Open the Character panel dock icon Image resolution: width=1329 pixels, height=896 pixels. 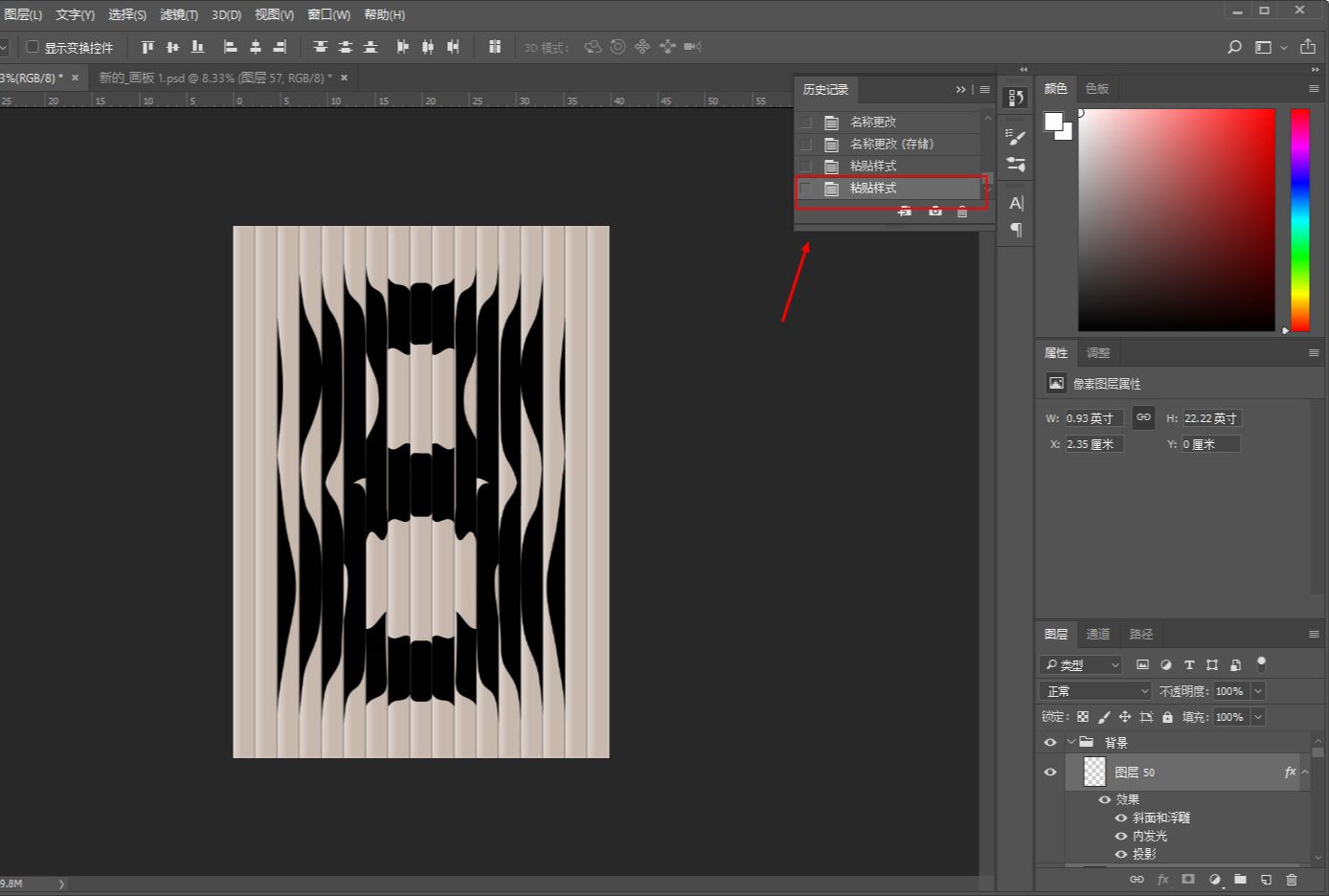click(1016, 203)
